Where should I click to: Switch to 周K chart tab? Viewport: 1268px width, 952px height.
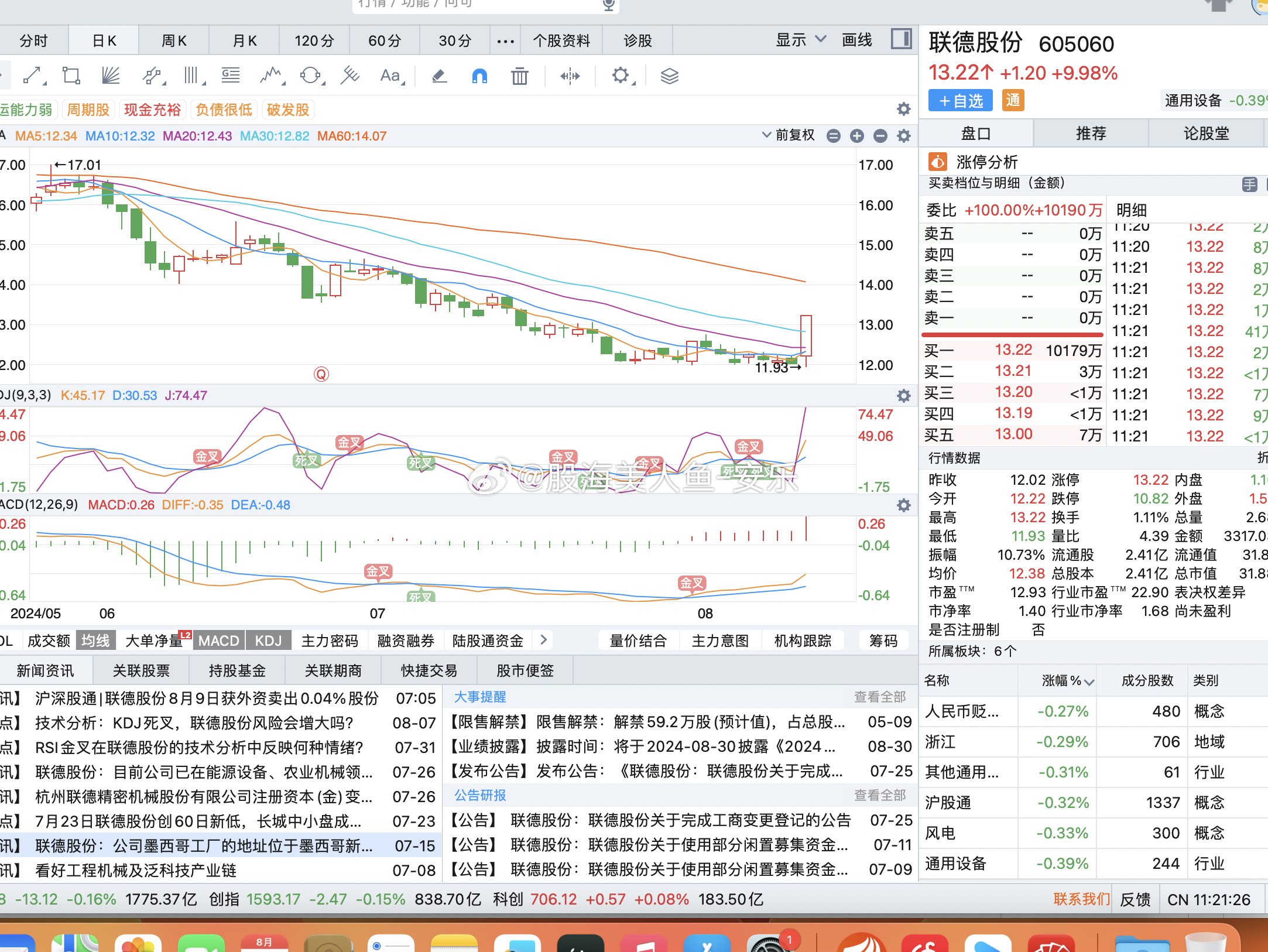[174, 40]
